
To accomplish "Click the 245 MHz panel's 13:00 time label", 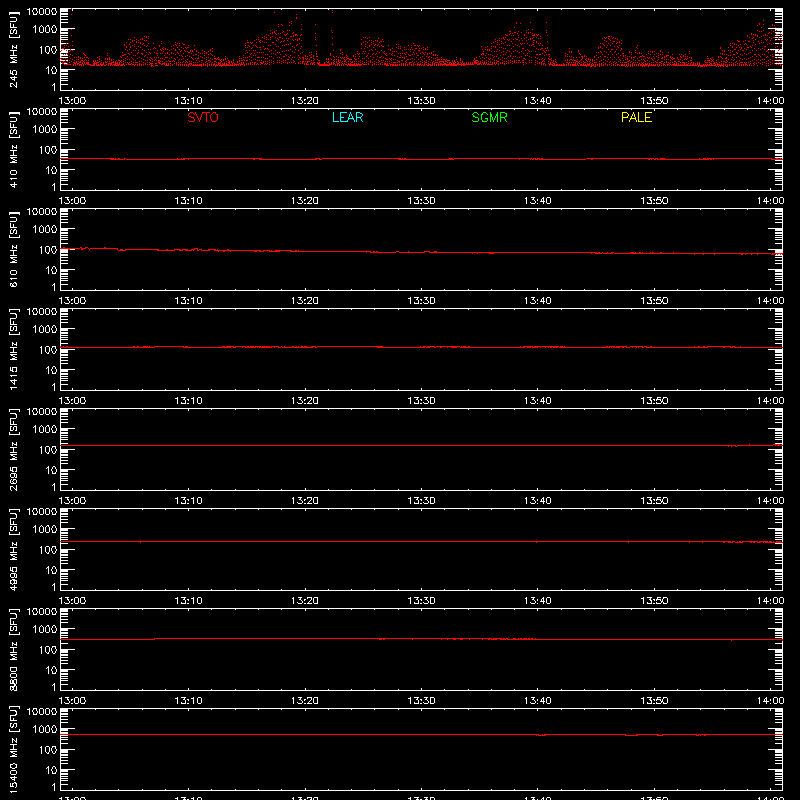I will click(72, 101).
